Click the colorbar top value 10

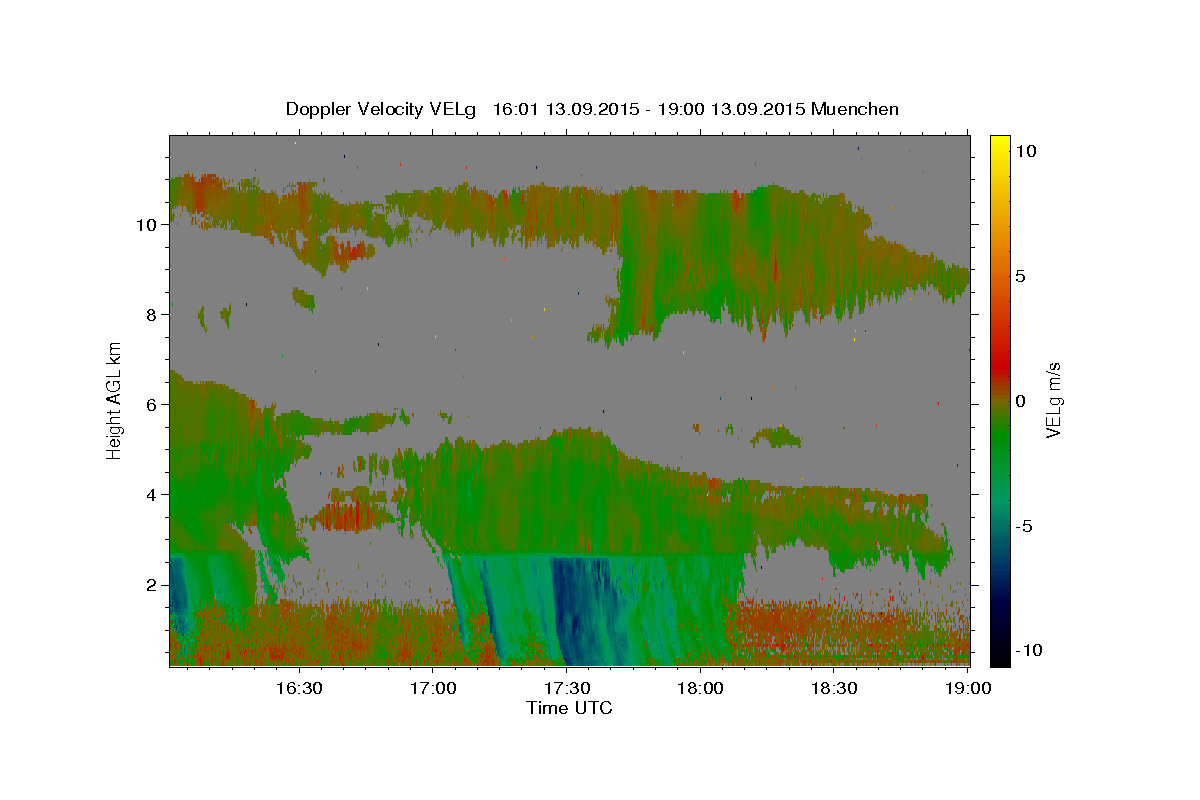[x=1025, y=151]
